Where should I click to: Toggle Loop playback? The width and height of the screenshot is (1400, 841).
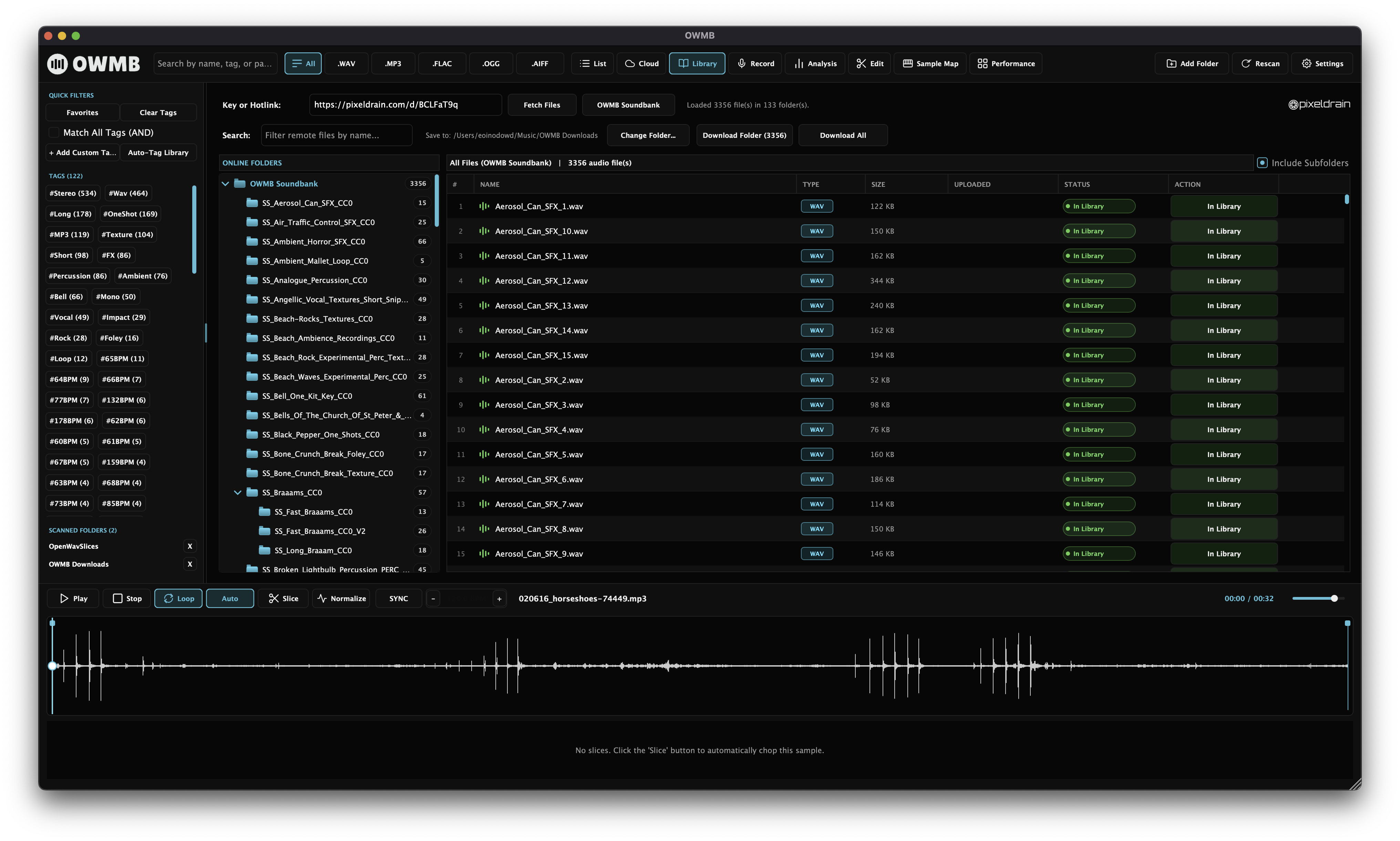[x=178, y=598]
